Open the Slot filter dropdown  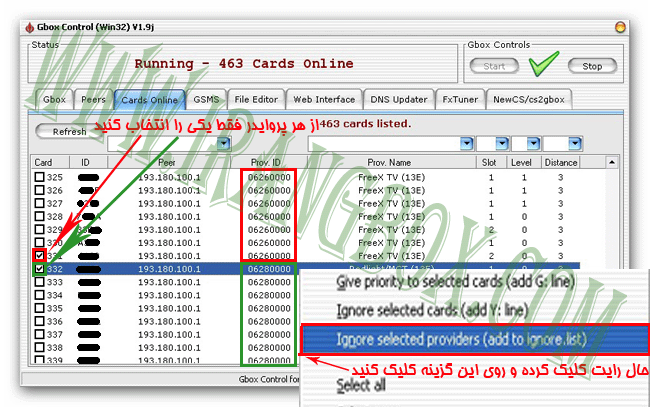tap(502, 143)
